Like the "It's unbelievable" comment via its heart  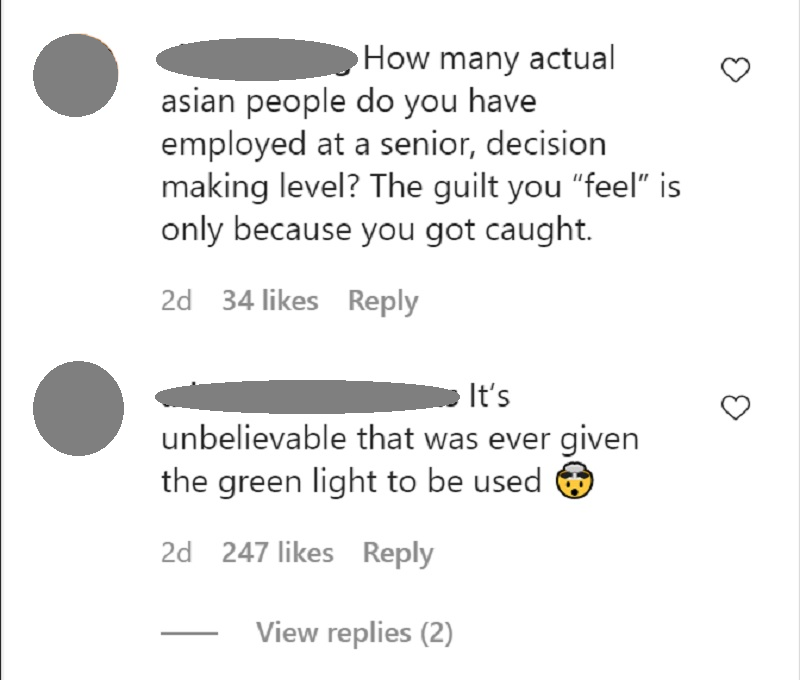[735, 408]
